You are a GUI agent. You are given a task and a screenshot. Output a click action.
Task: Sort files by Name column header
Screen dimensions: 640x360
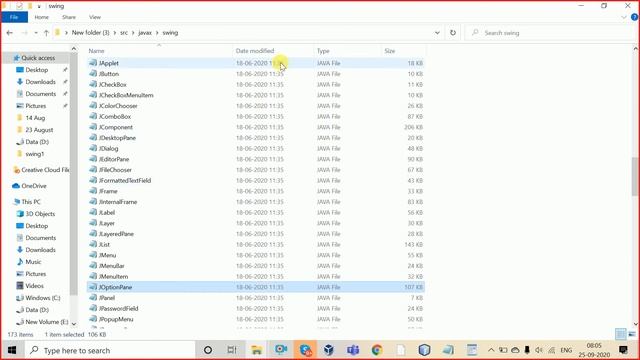point(96,51)
